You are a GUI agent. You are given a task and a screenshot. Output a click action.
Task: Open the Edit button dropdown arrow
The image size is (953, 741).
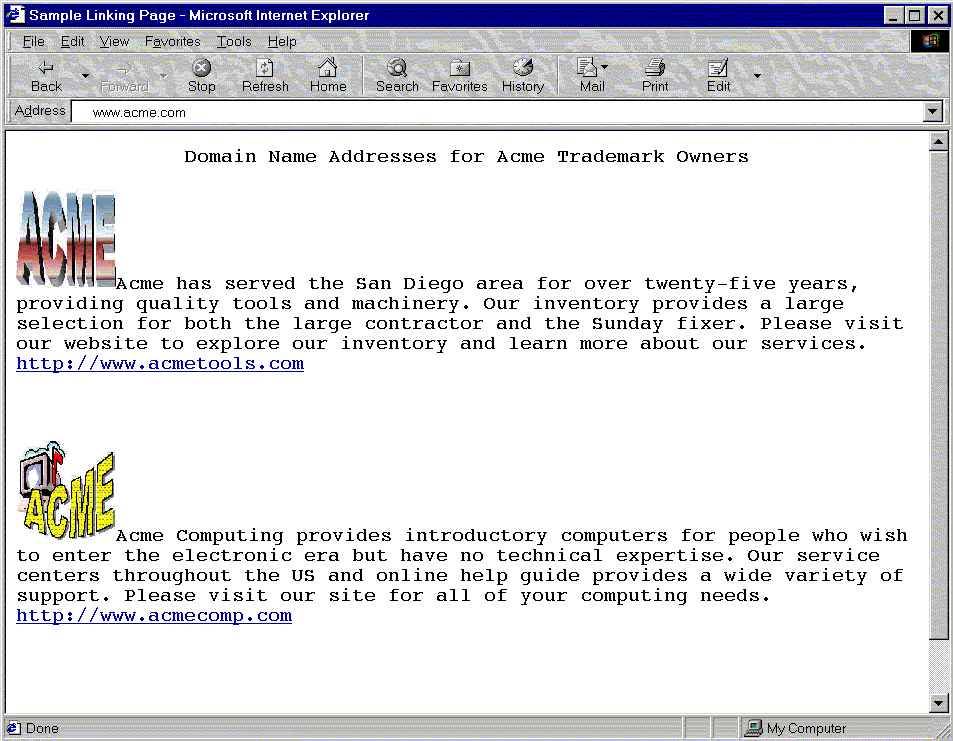[x=757, y=76]
